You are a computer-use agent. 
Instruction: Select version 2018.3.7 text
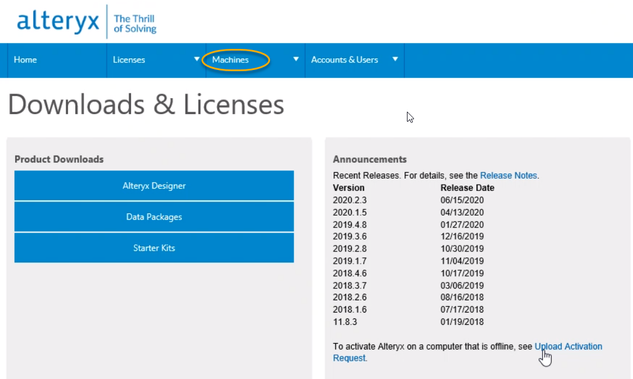(350, 285)
